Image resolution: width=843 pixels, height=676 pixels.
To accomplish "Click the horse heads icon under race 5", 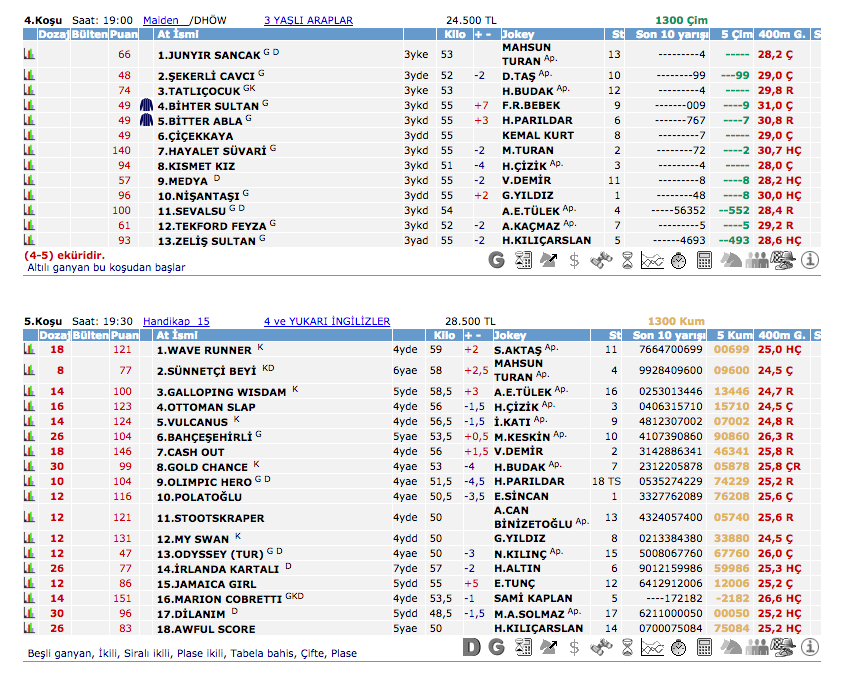I will tap(731, 648).
